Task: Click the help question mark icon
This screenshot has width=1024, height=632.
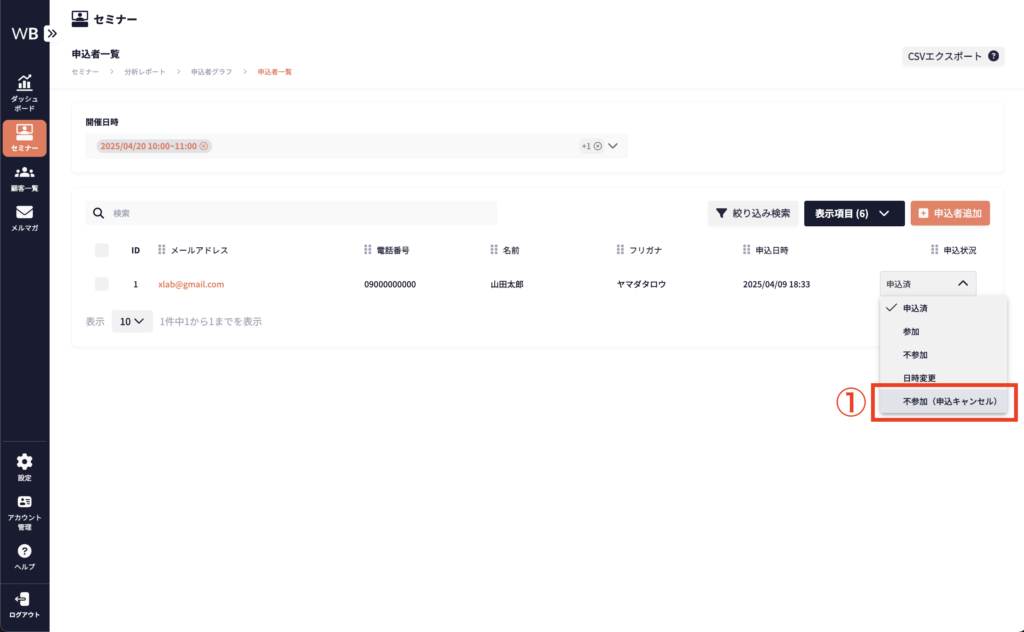Action: (24, 551)
